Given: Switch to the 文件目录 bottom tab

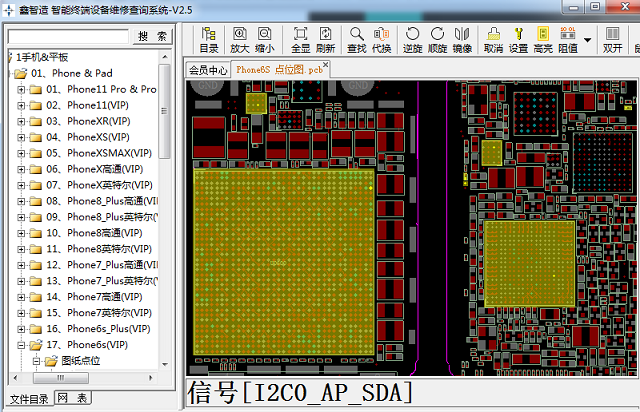Looking at the screenshot, I should pos(29,399).
